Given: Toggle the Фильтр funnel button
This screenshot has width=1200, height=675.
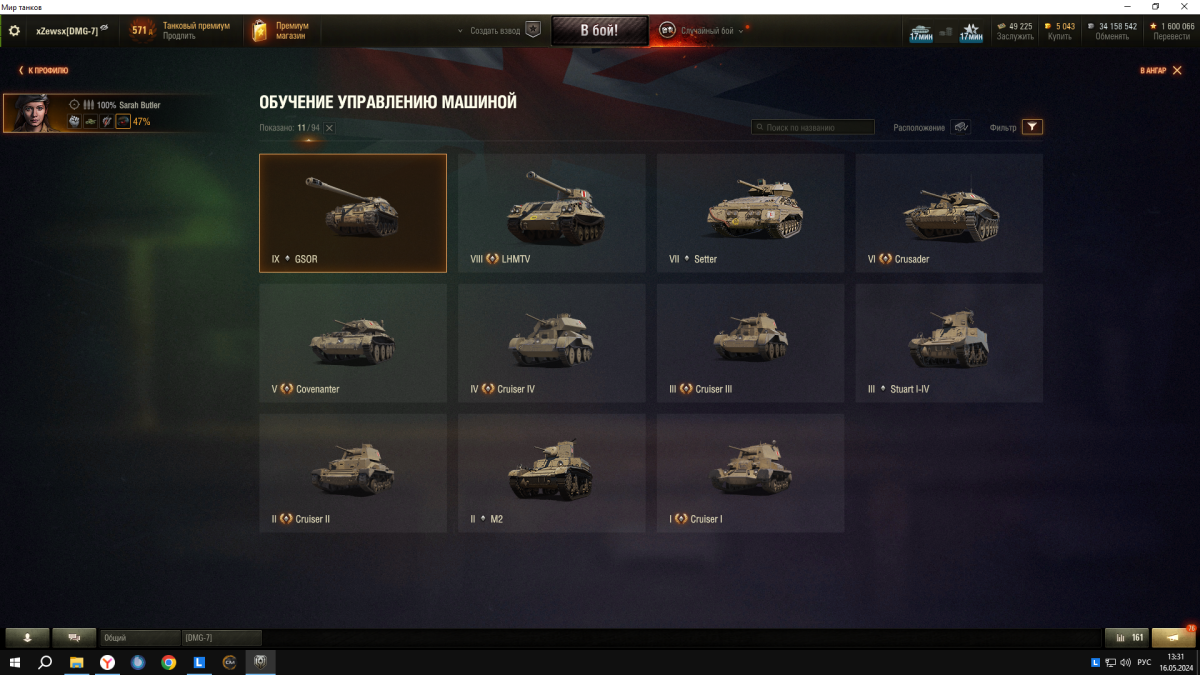Looking at the screenshot, I should click(x=1032, y=127).
